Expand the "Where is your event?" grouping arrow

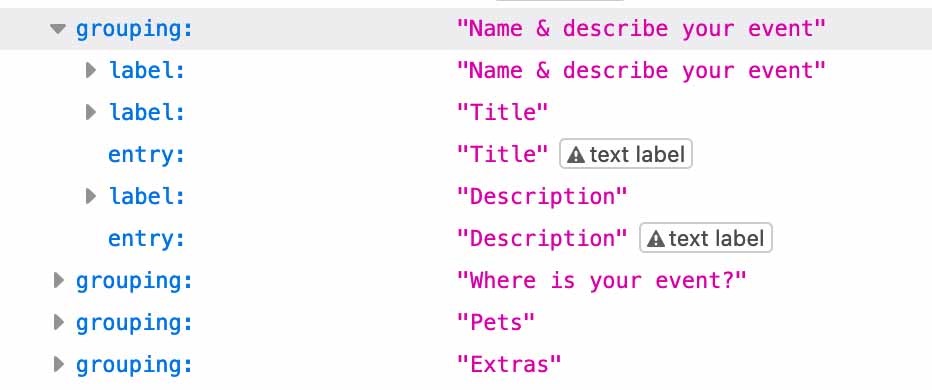[x=58, y=280]
